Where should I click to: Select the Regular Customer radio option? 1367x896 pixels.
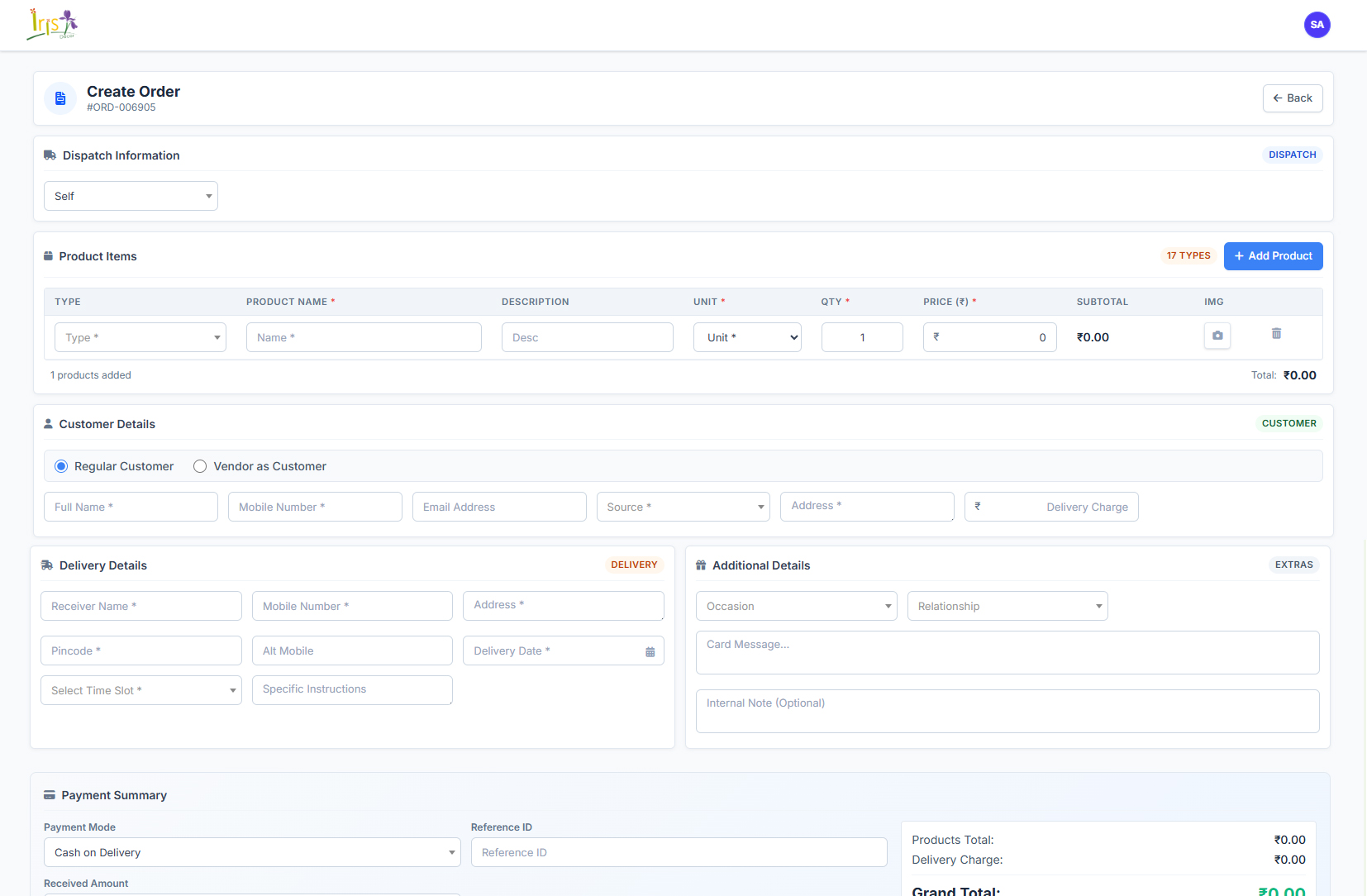pyautogui.click(x=61, y=466)
